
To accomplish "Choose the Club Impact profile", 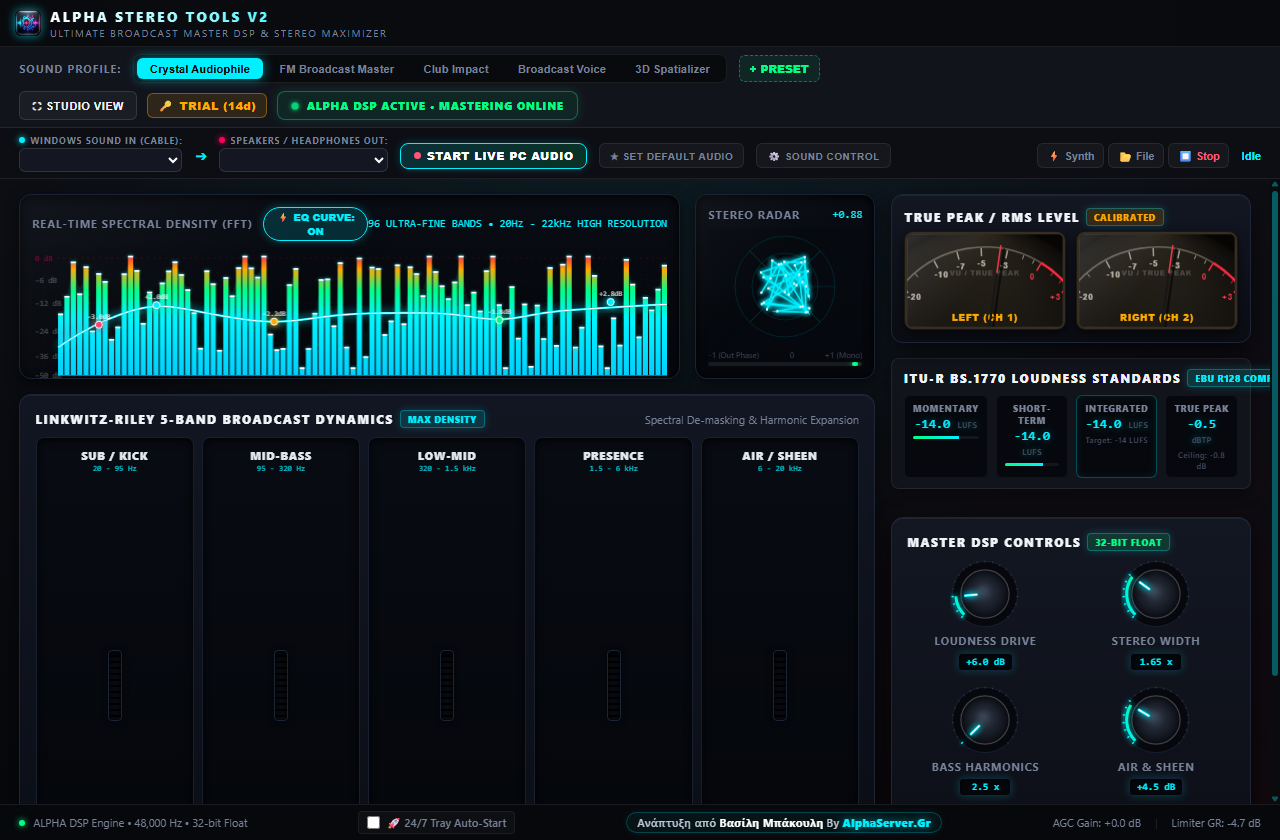I will (456, 69).
